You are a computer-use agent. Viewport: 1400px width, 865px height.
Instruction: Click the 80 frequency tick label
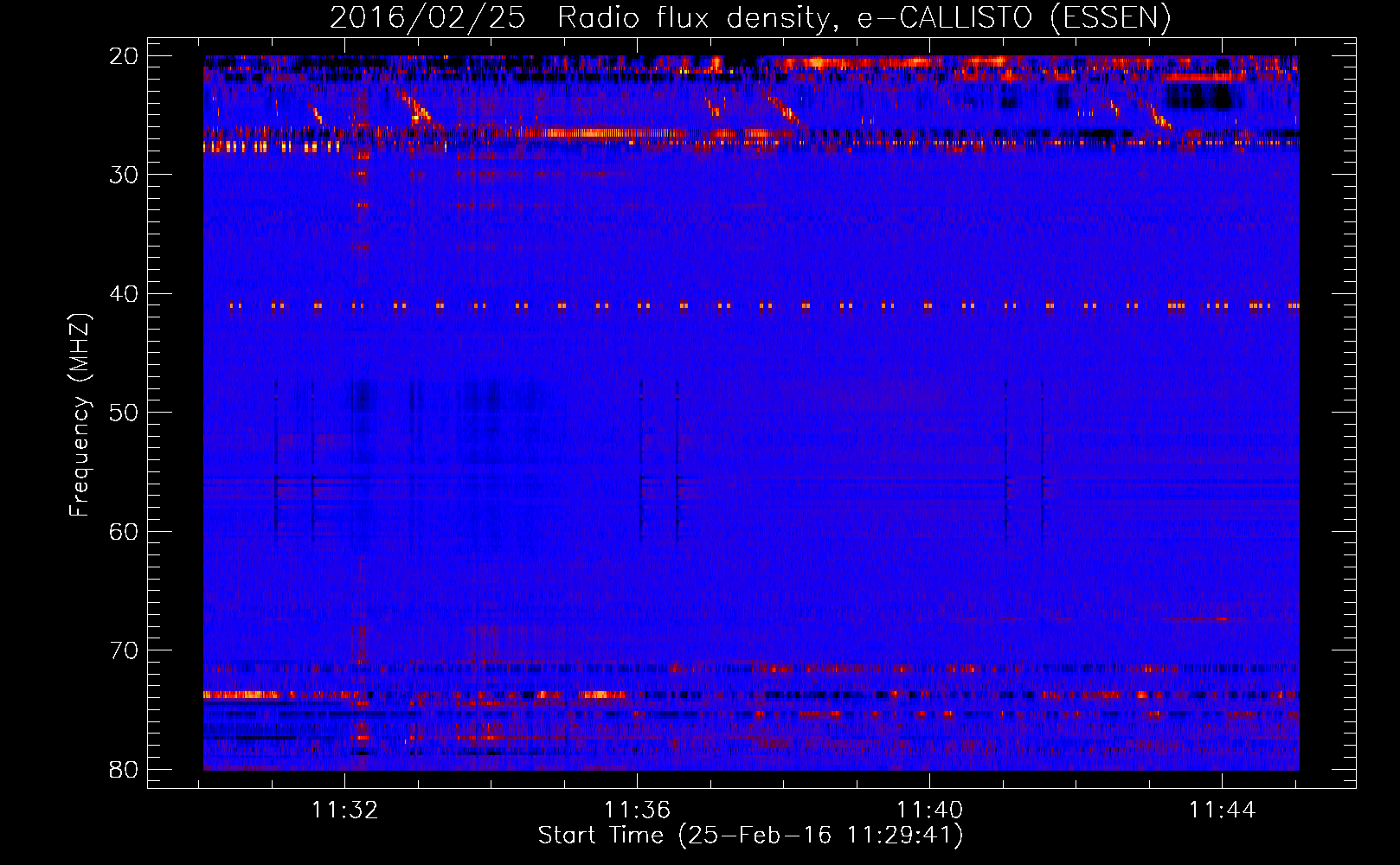coord(125,770)
